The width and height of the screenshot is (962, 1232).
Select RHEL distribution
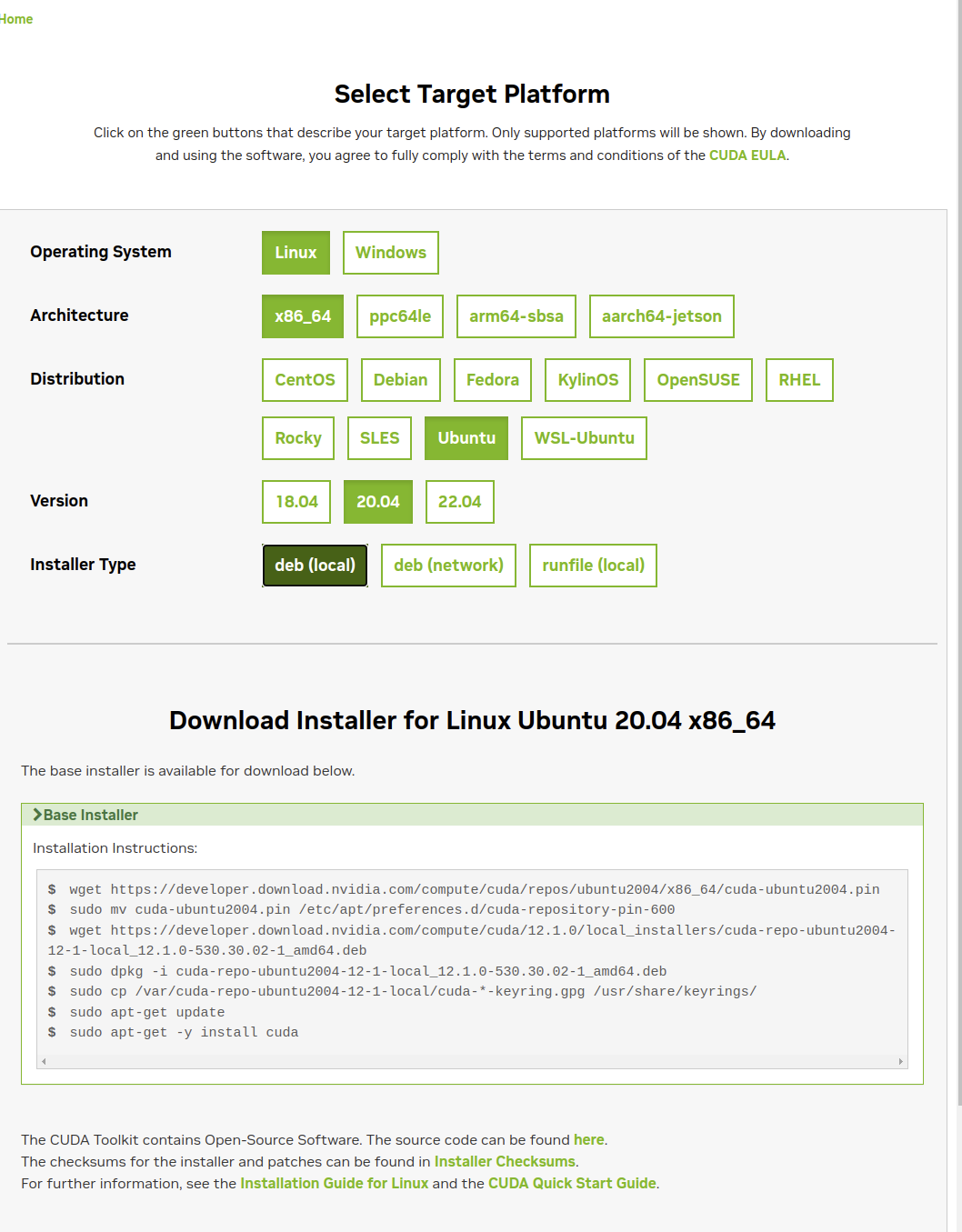point(799,380)
